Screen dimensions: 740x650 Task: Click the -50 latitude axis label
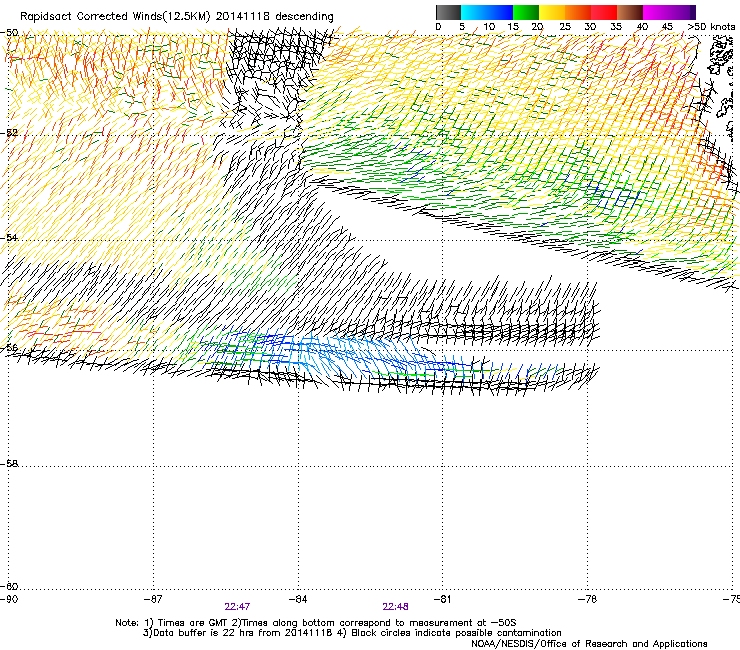pos(9,33)
